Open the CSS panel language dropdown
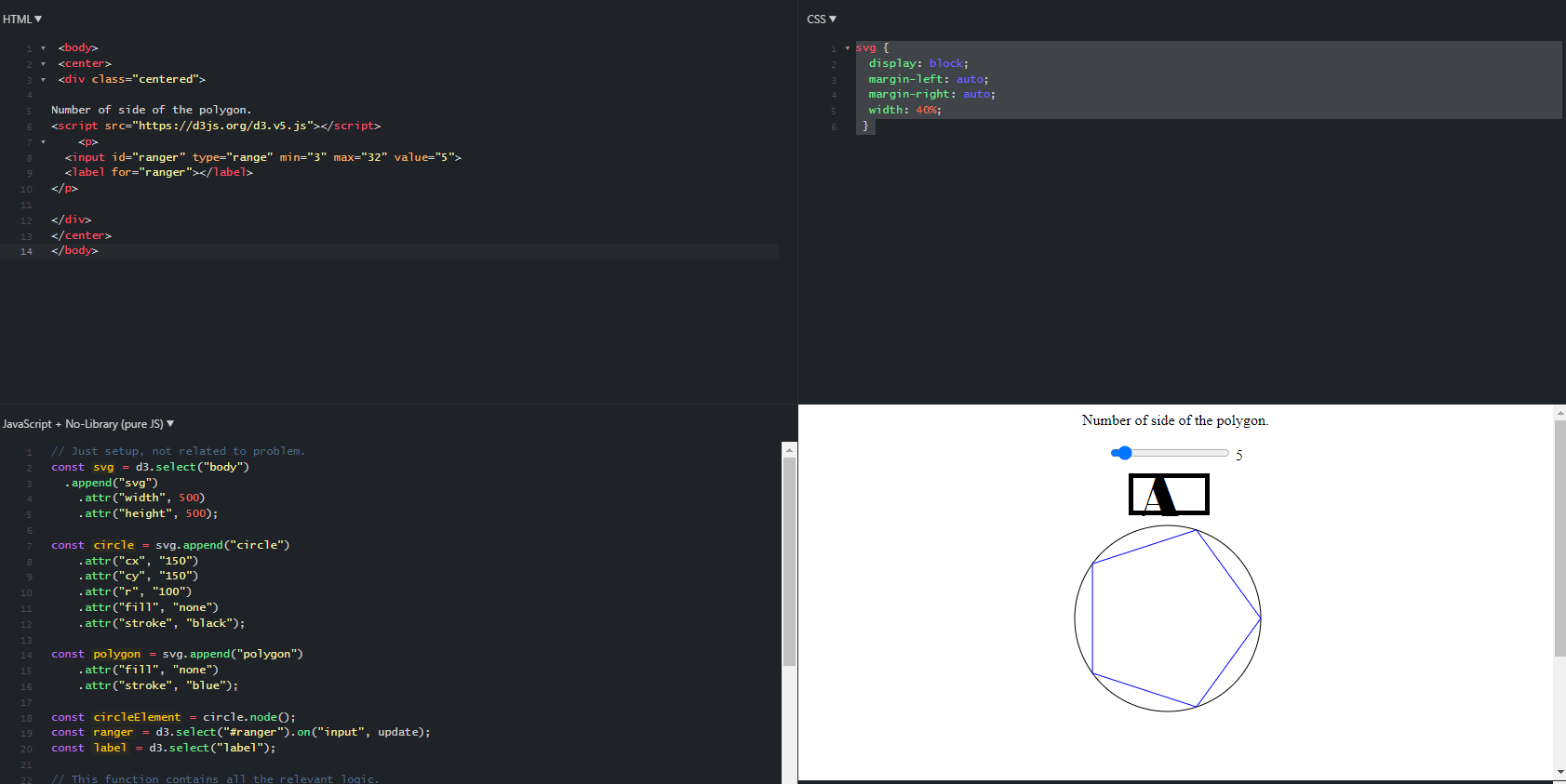 [822, 19]
